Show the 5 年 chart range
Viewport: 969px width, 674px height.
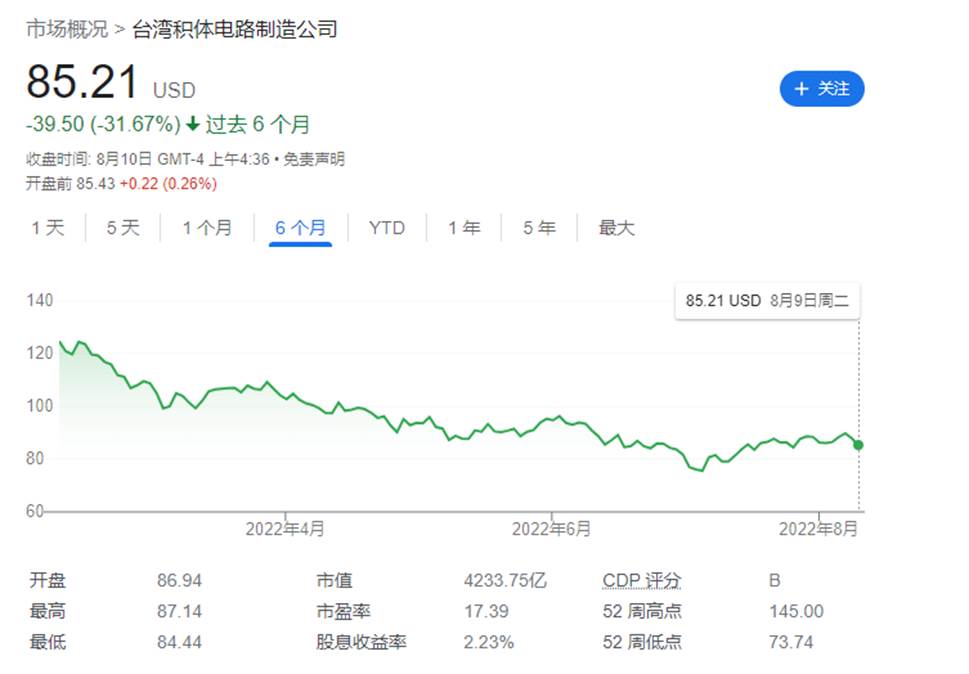coord(540,228)
